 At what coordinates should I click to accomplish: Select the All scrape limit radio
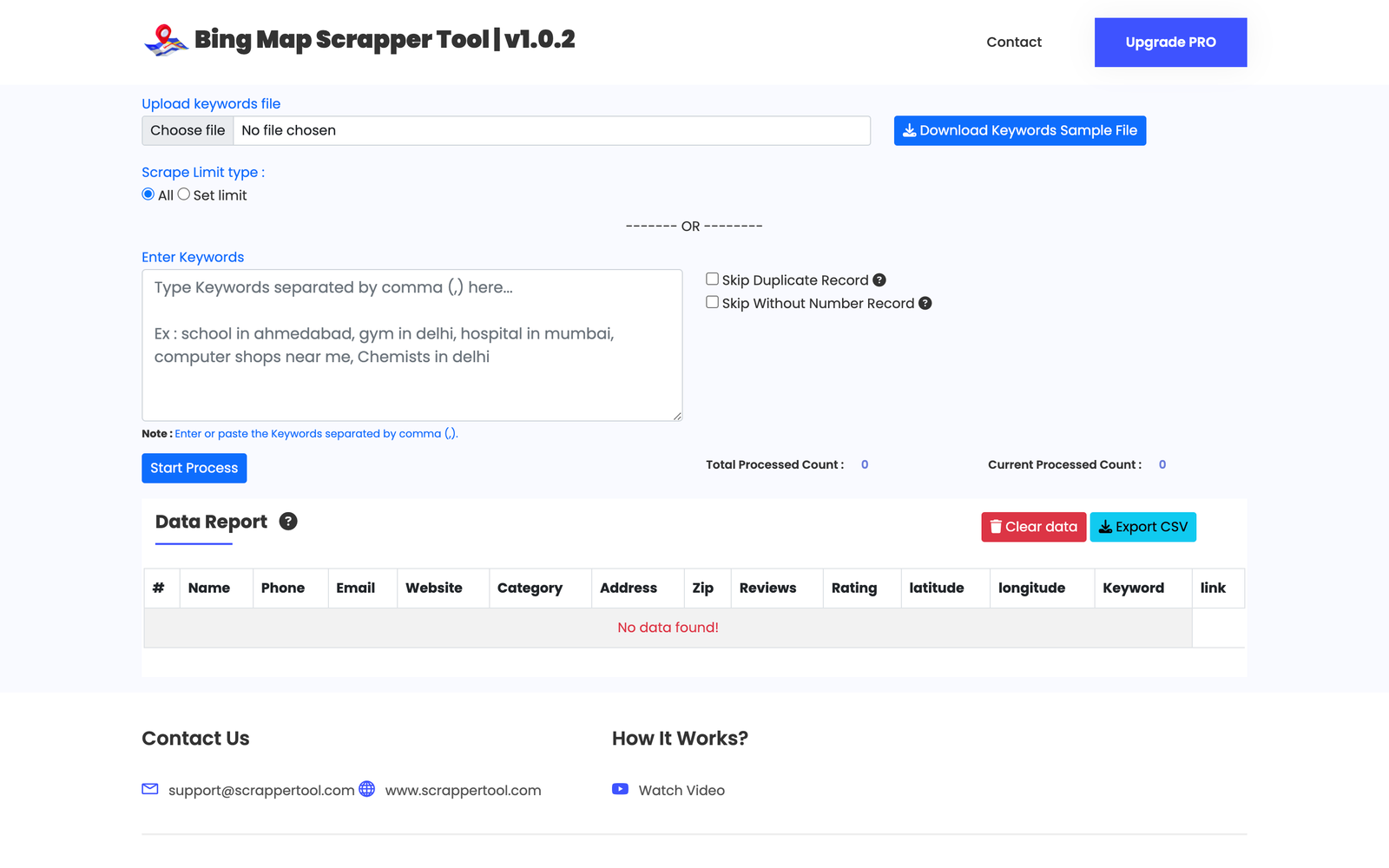pyautogui.click(x=148, y=194)
